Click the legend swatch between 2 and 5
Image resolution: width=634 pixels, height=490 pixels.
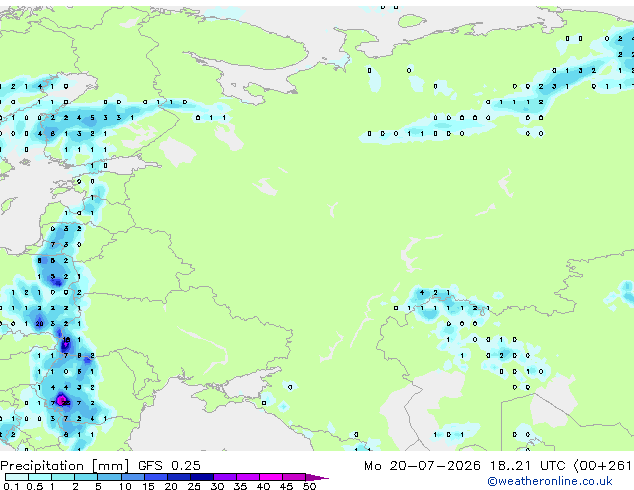[x=86, y=477]
